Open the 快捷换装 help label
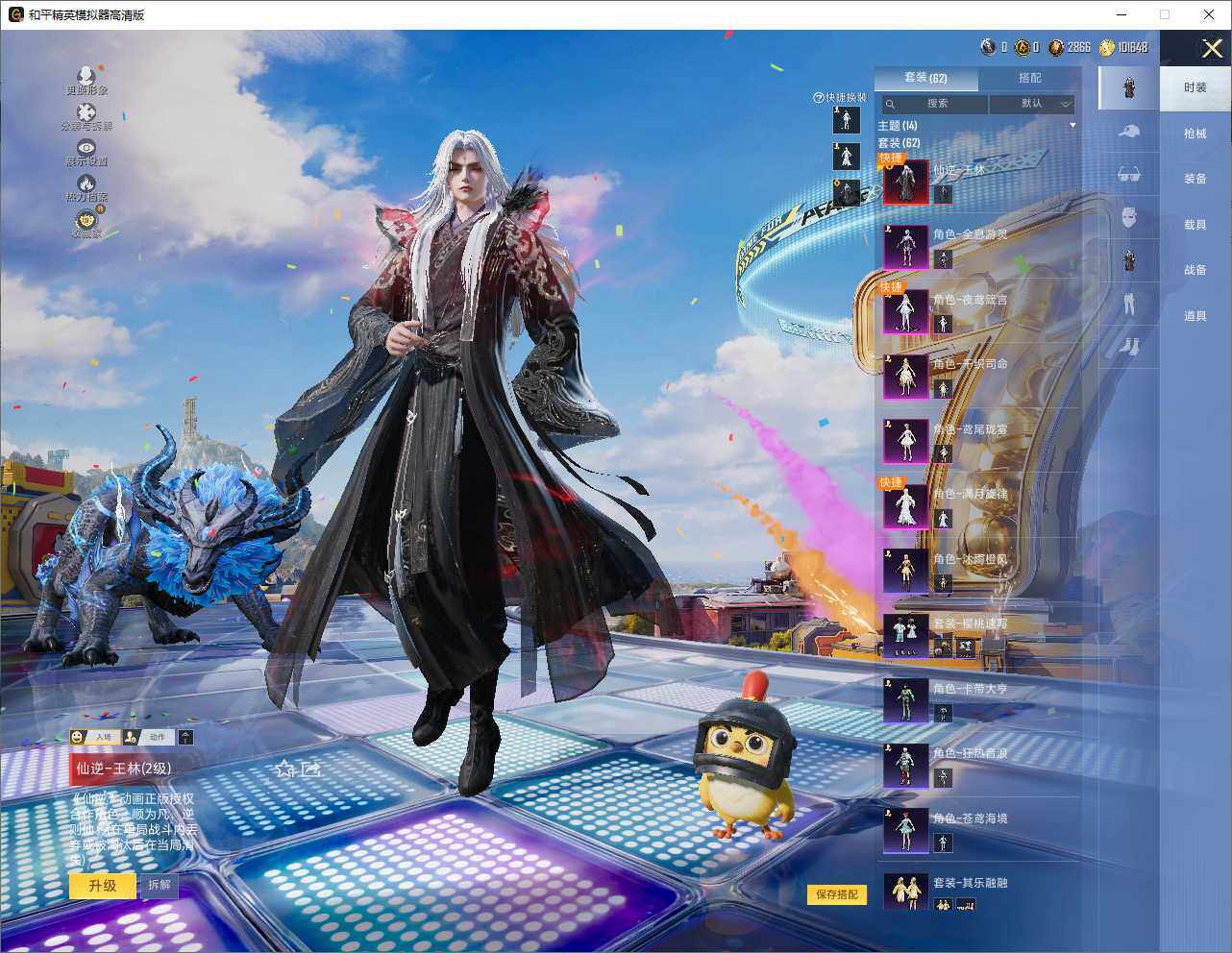The image size is (1232, 953). click(x=840, y=97)
